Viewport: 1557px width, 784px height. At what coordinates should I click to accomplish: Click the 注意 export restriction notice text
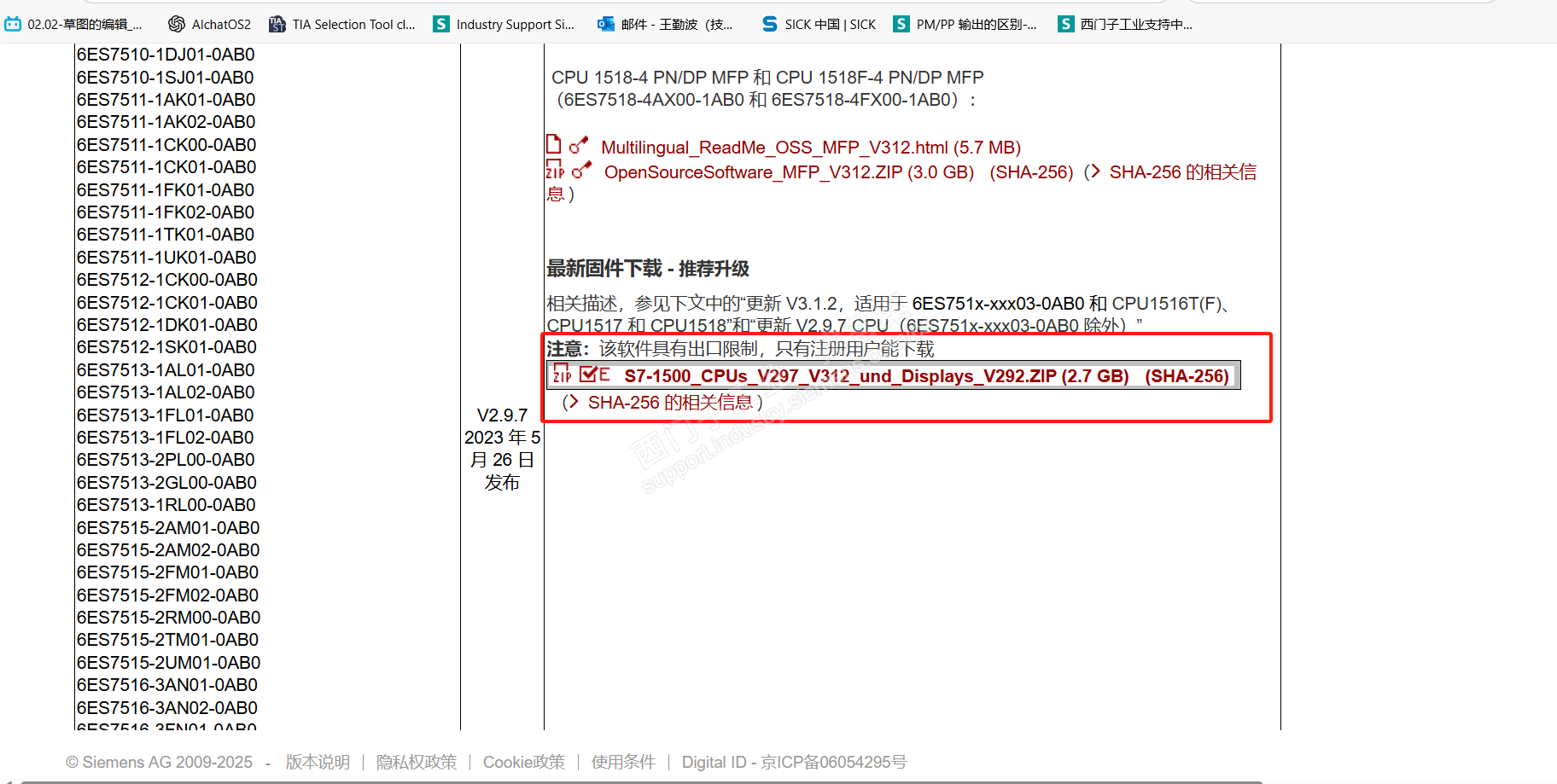pyautogui.click(x=740, y=349)
